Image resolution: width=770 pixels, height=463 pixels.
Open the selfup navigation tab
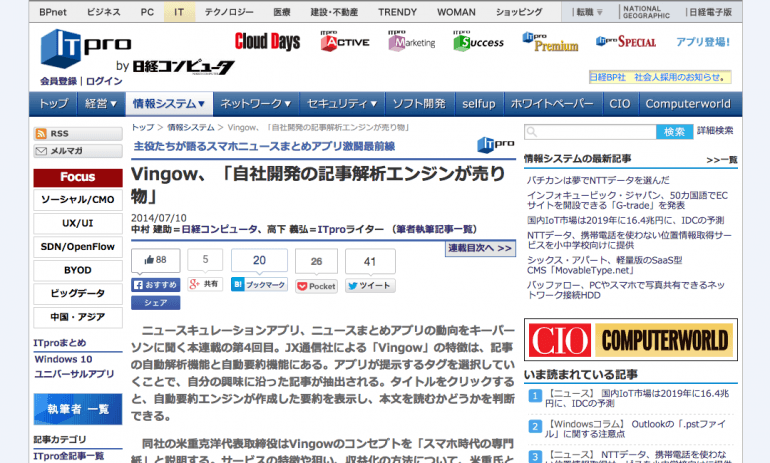pos(479,104)
